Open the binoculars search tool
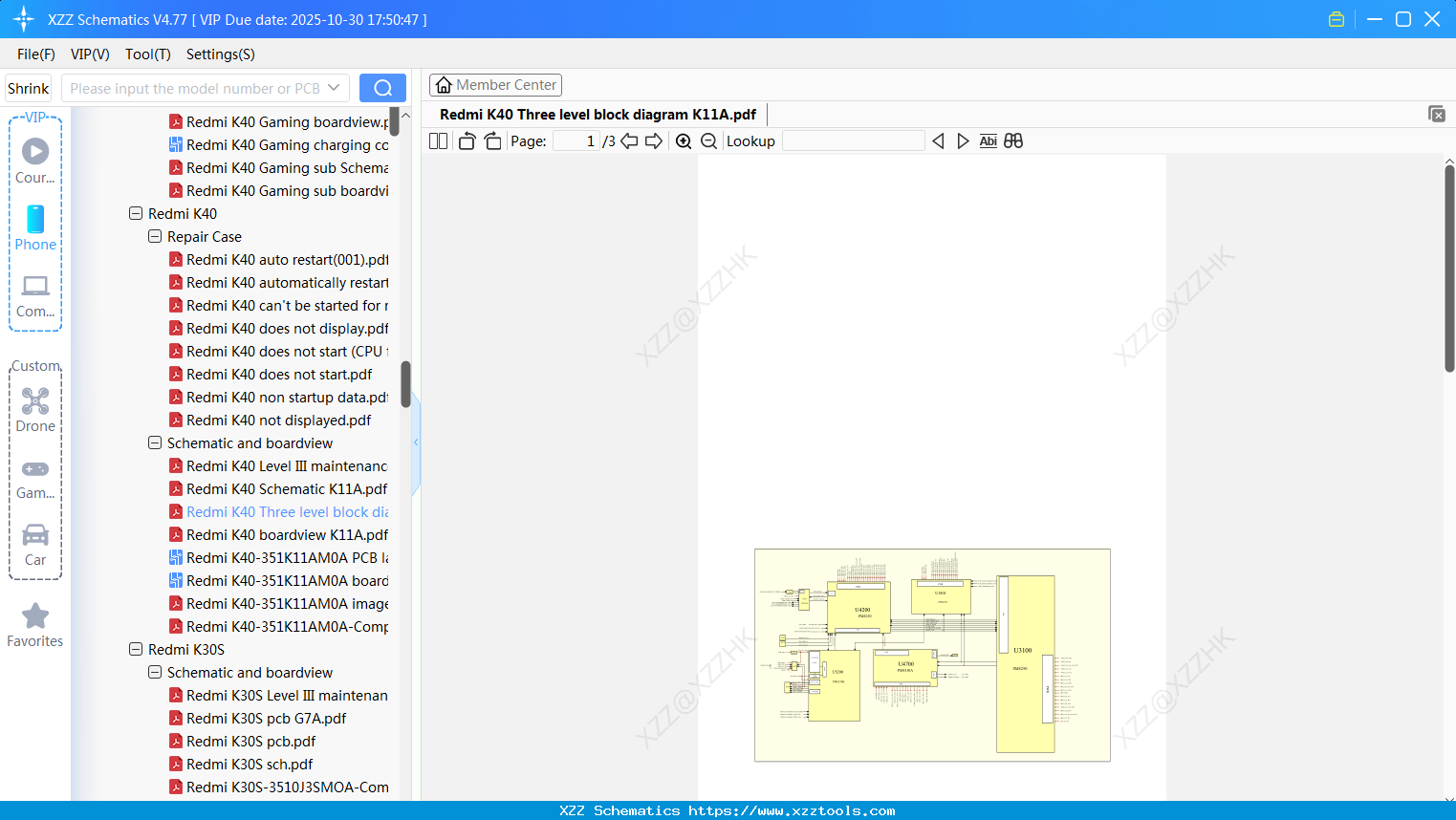This screenshot has height=820, width=1456. coord(1013,140)
